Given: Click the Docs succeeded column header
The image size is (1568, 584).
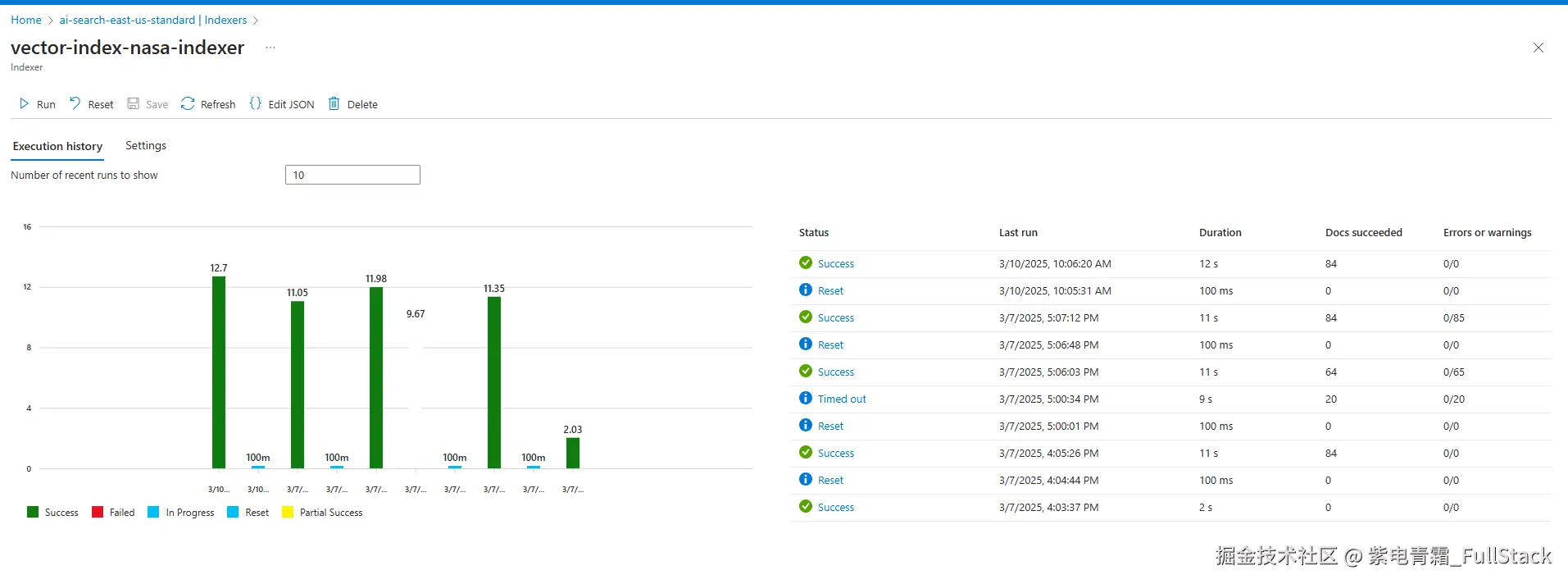Looking at the screenshot, I should [1364, 232].
